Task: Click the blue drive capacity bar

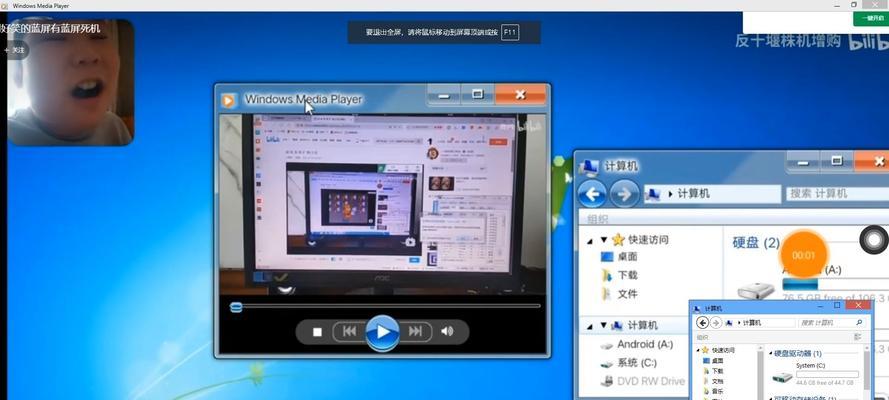Action: pos(835,284)
